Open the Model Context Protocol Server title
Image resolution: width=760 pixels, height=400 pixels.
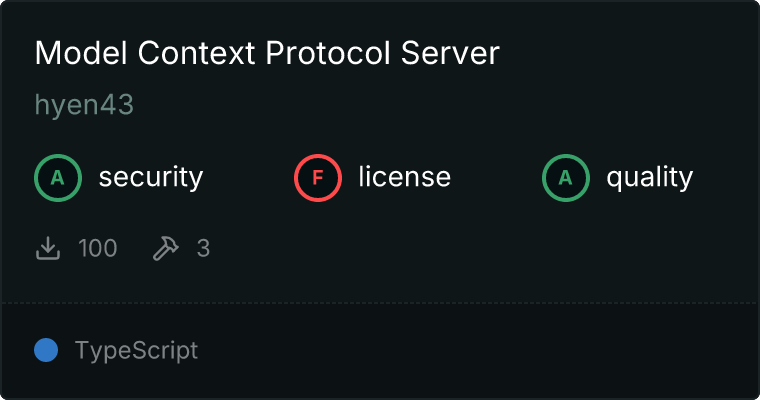point(266,54)
